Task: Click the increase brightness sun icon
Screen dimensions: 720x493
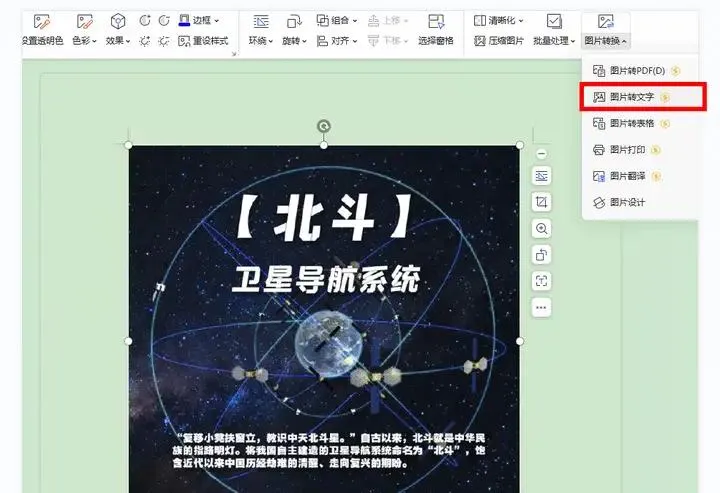Action: click(x=145, y=41)
